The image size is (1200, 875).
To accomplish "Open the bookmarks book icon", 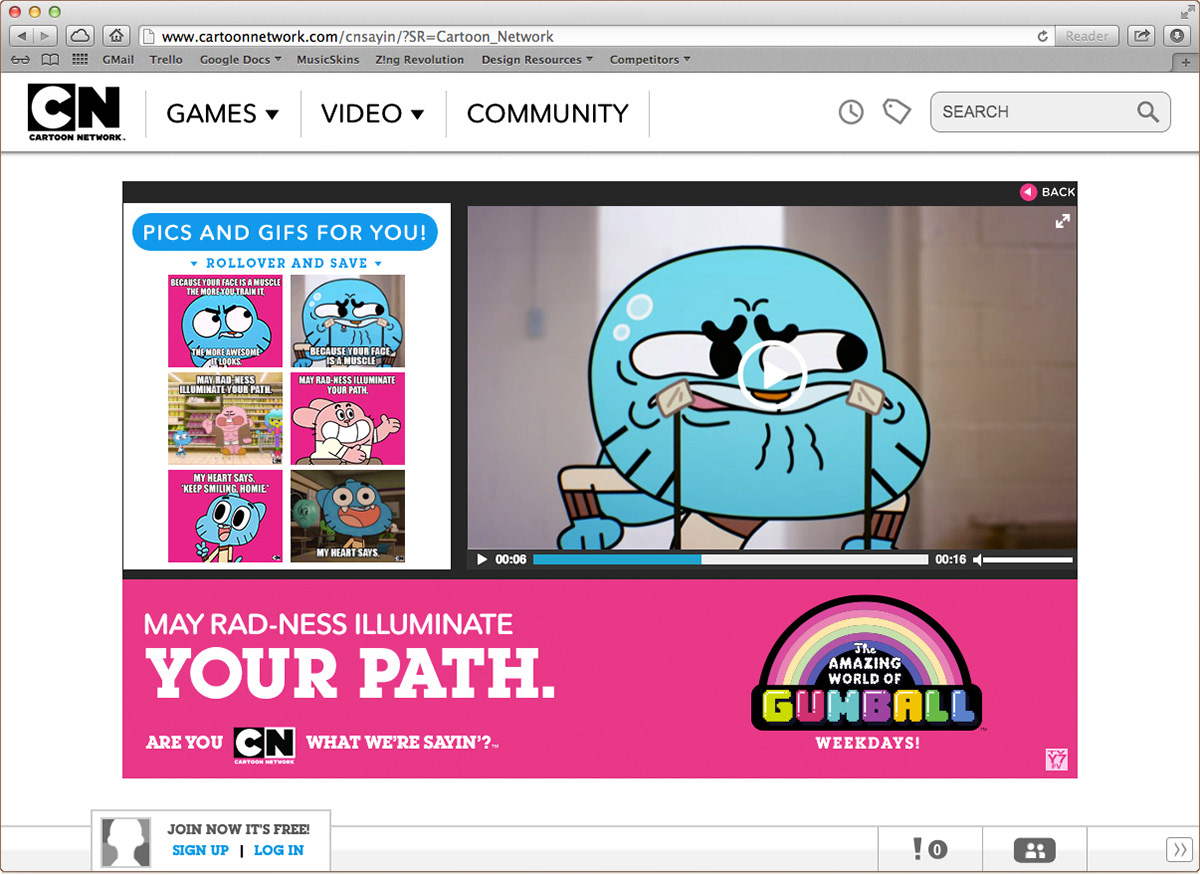I will point(50,60).
